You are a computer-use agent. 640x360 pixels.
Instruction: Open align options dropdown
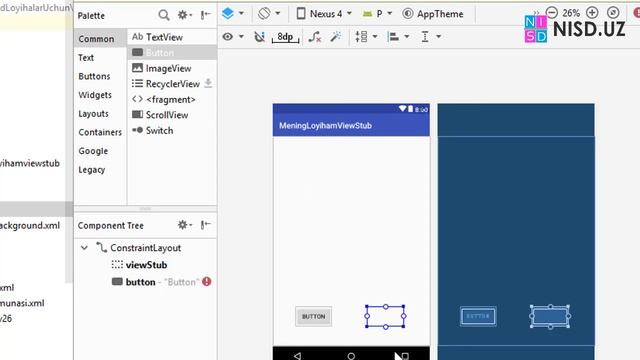pos(398,37)
